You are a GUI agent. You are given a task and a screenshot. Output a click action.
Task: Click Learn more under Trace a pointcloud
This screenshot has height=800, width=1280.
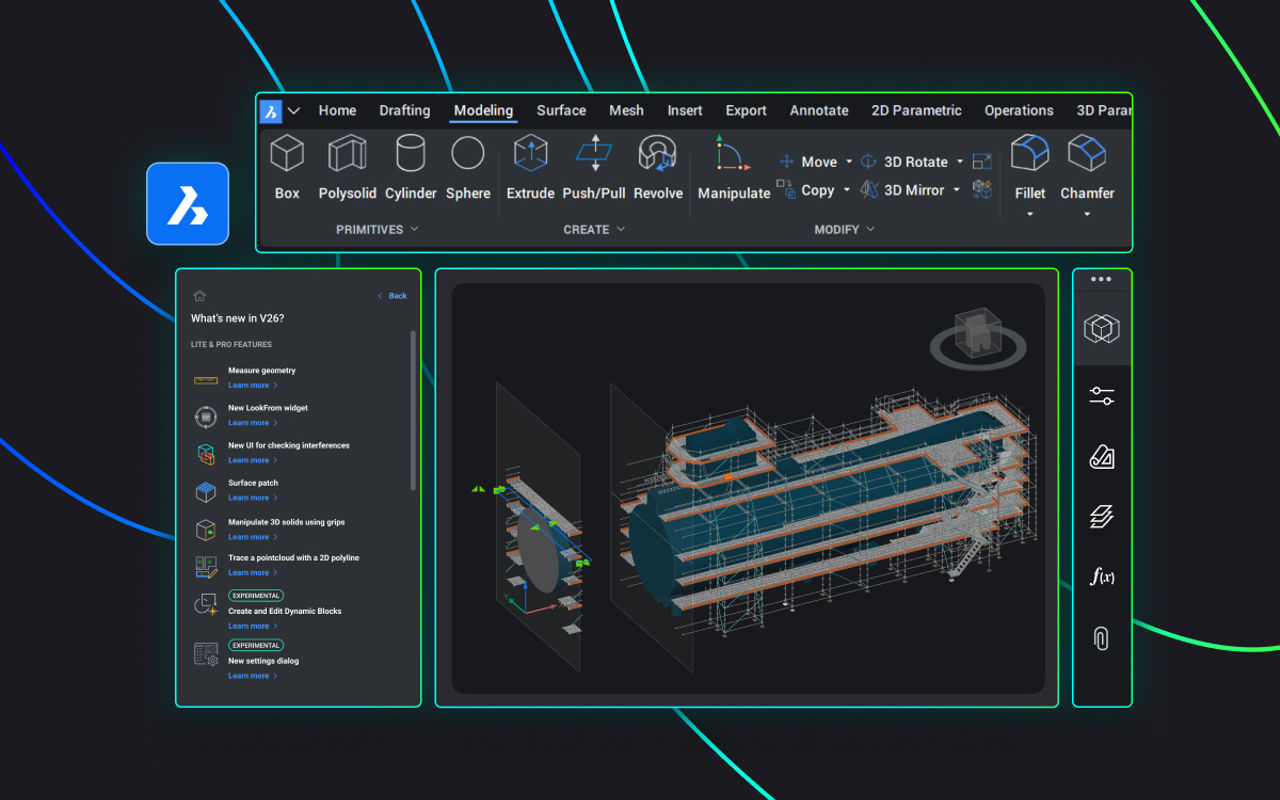(252, 573)
